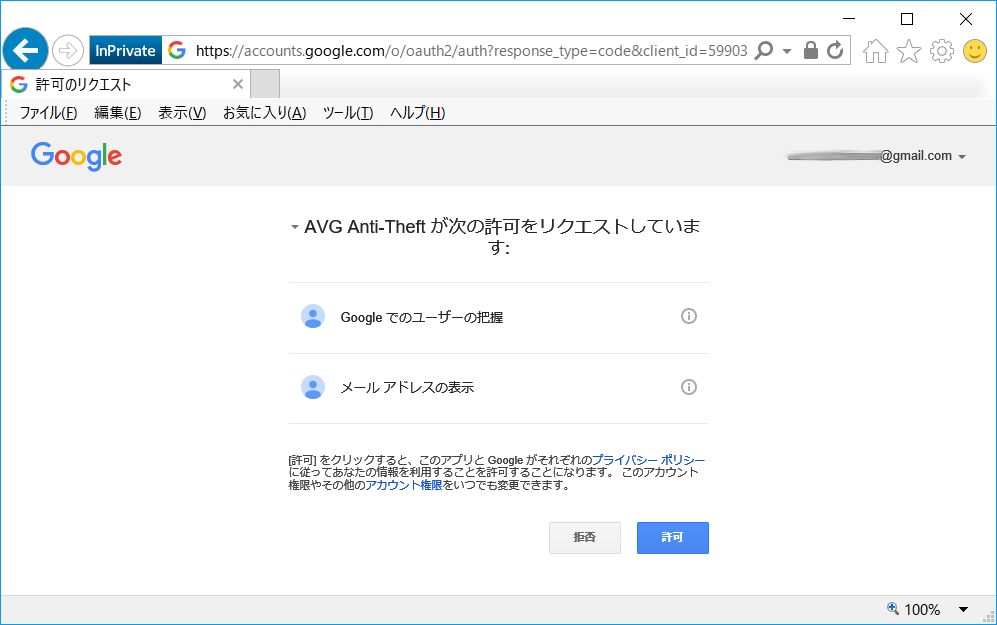Click the メール アドレスの表示 text
Screen dimensions: 997x625
(408, 387)
